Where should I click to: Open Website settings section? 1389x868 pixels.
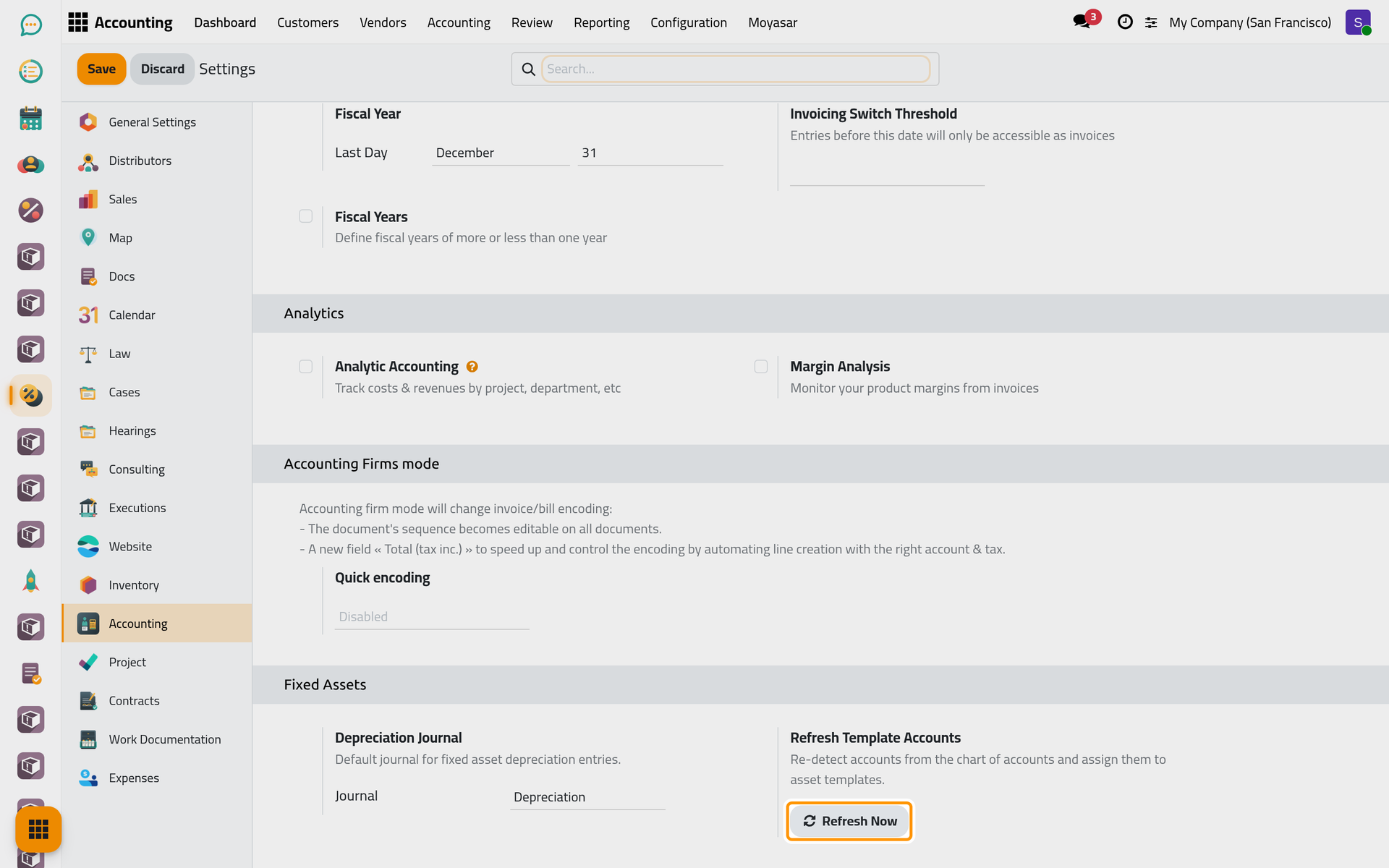tap(157, 546)
